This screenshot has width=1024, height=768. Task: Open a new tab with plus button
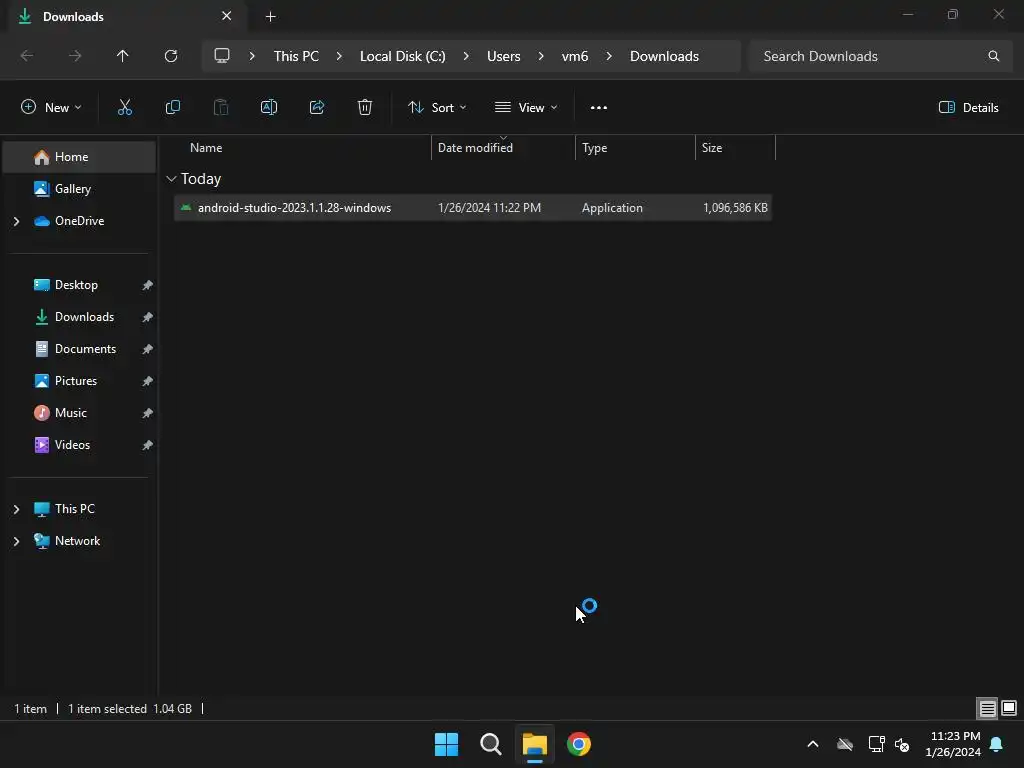pyautogui.click(x=270, y=17)
